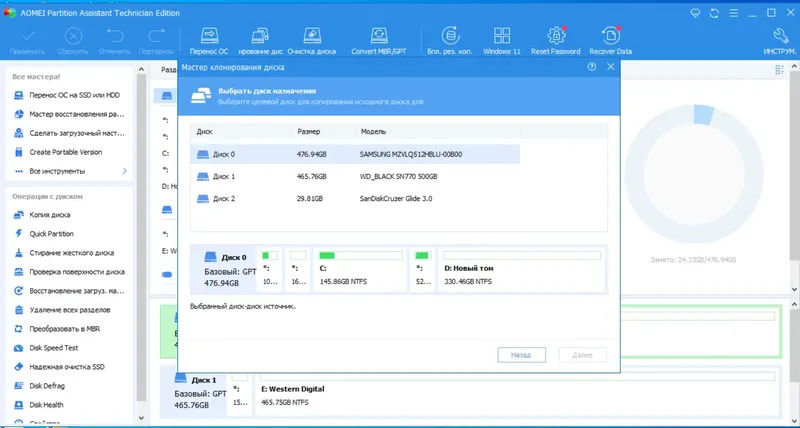Click the Диск column header
The image size is (800, 428).
[205, 132]
